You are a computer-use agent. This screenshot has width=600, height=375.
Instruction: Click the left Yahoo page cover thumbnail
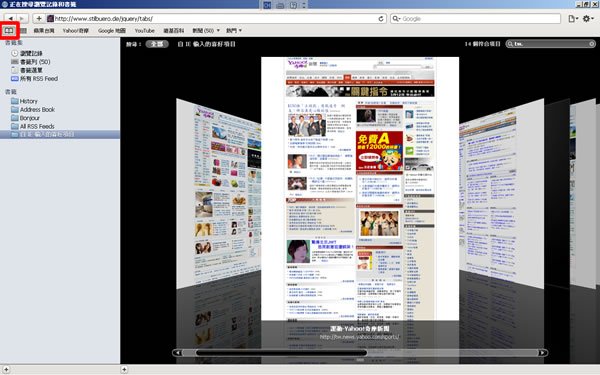(x=218, y=193)
